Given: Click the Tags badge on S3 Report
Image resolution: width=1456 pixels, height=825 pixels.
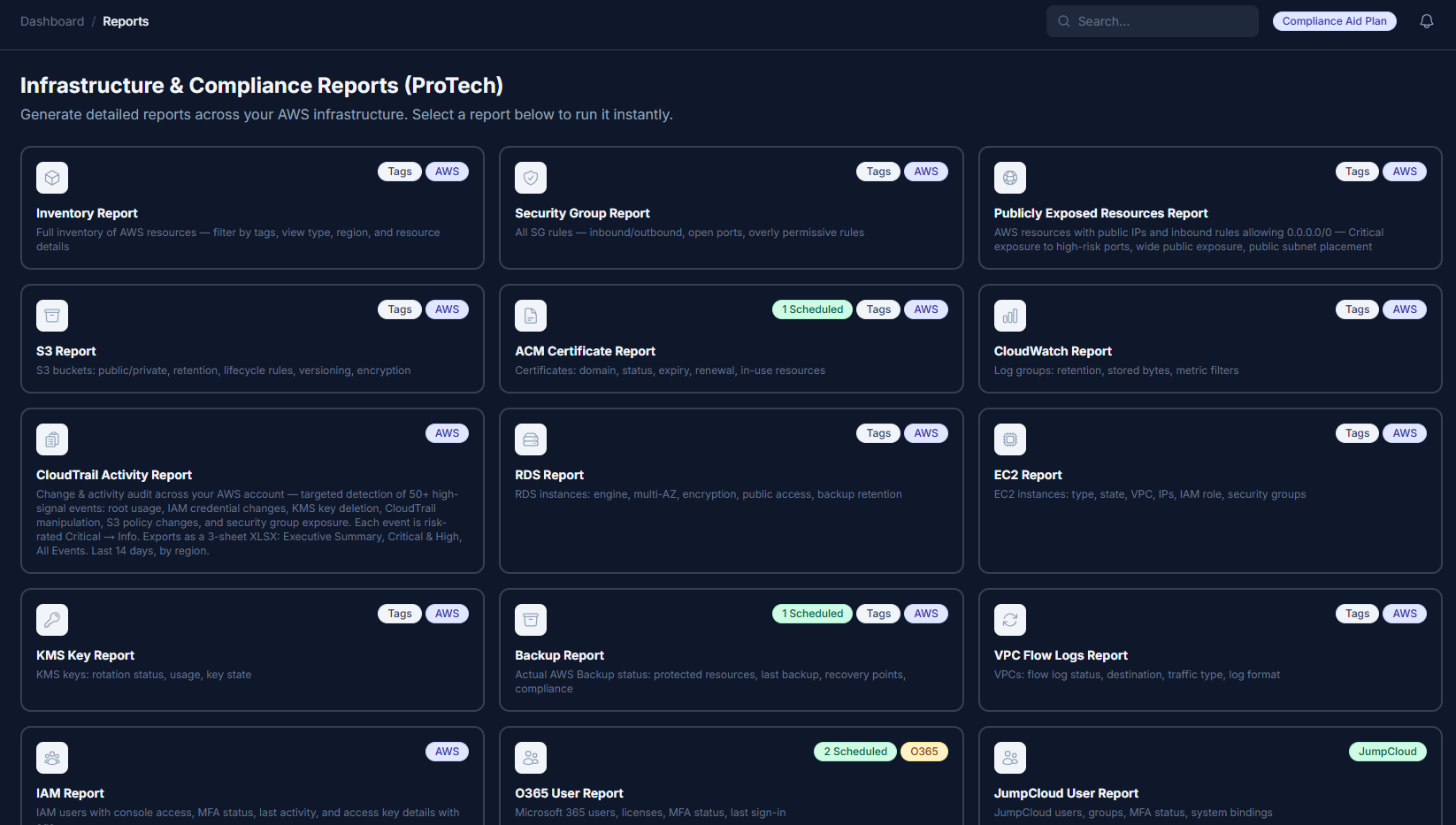Looking at the screenshot, I should (400, 309).
